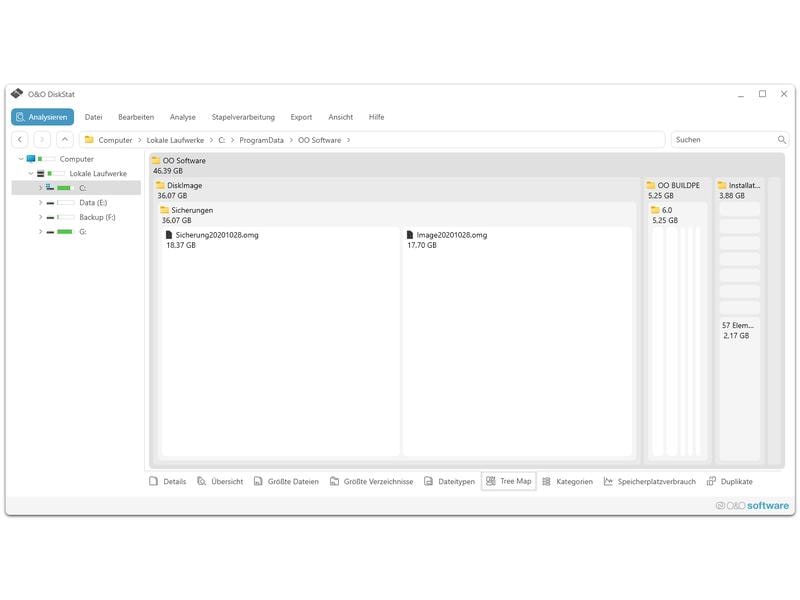Expand the Data (E:) tree node
The height and width of the screenshot is (600, 800).
pos(40,203)
